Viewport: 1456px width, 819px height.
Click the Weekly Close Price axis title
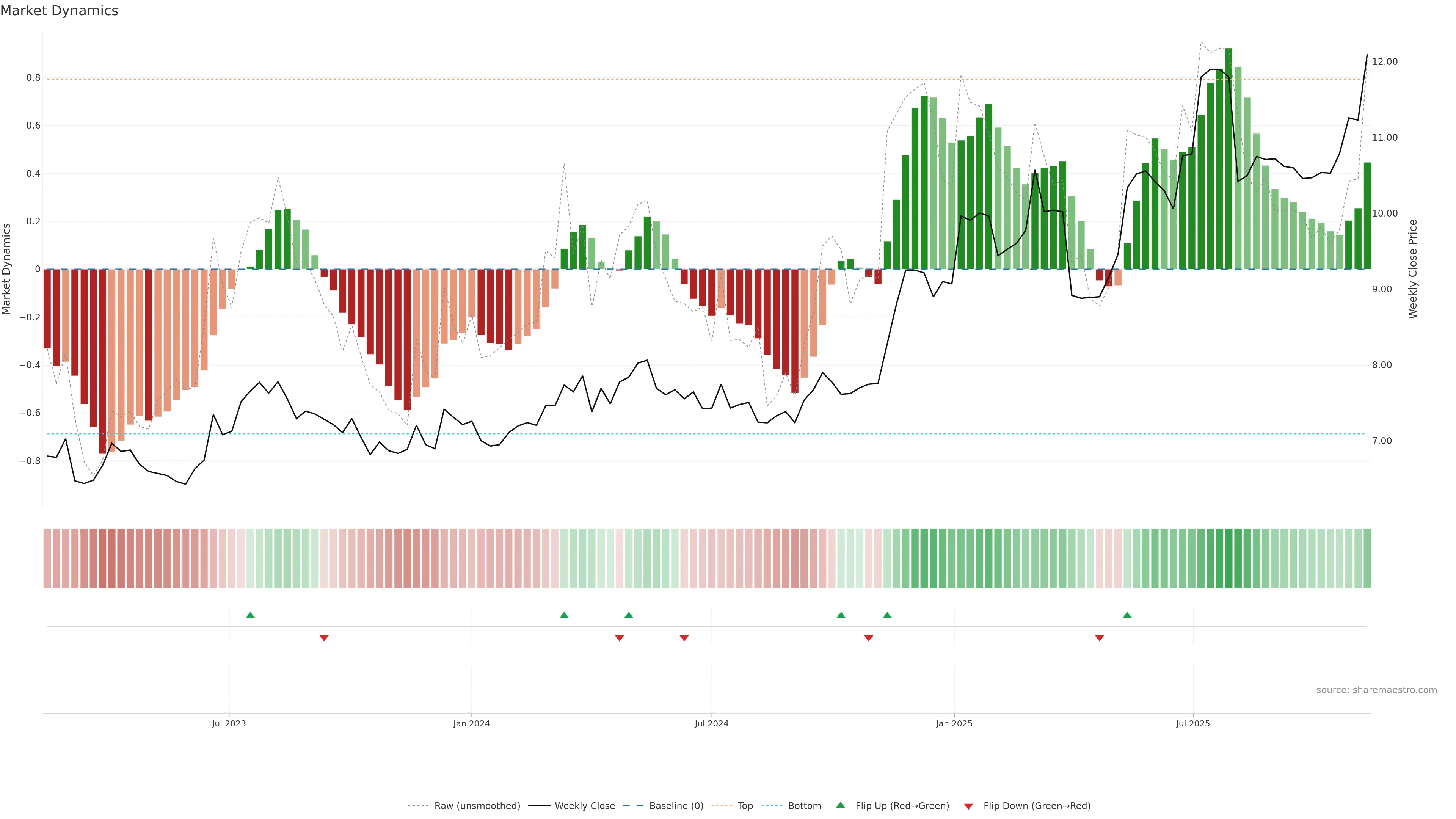click(1413, 269)
